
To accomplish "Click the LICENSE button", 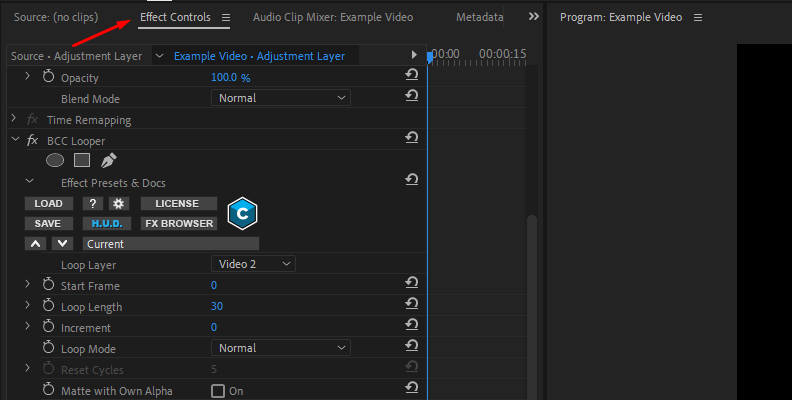I will (x=179, y=204).
